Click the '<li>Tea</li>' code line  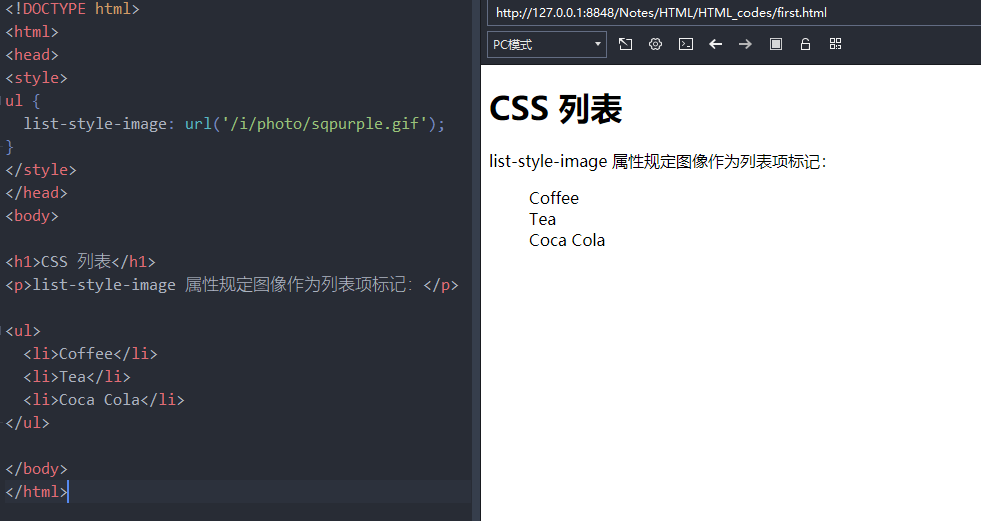[x=77, y=377]
